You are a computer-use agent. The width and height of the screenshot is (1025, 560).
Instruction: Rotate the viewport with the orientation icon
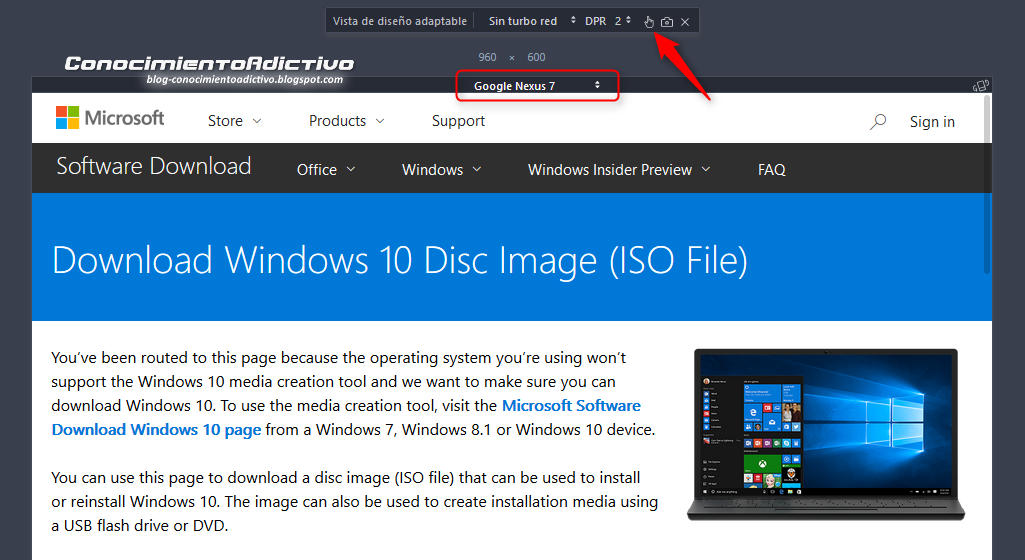[981, 86]
